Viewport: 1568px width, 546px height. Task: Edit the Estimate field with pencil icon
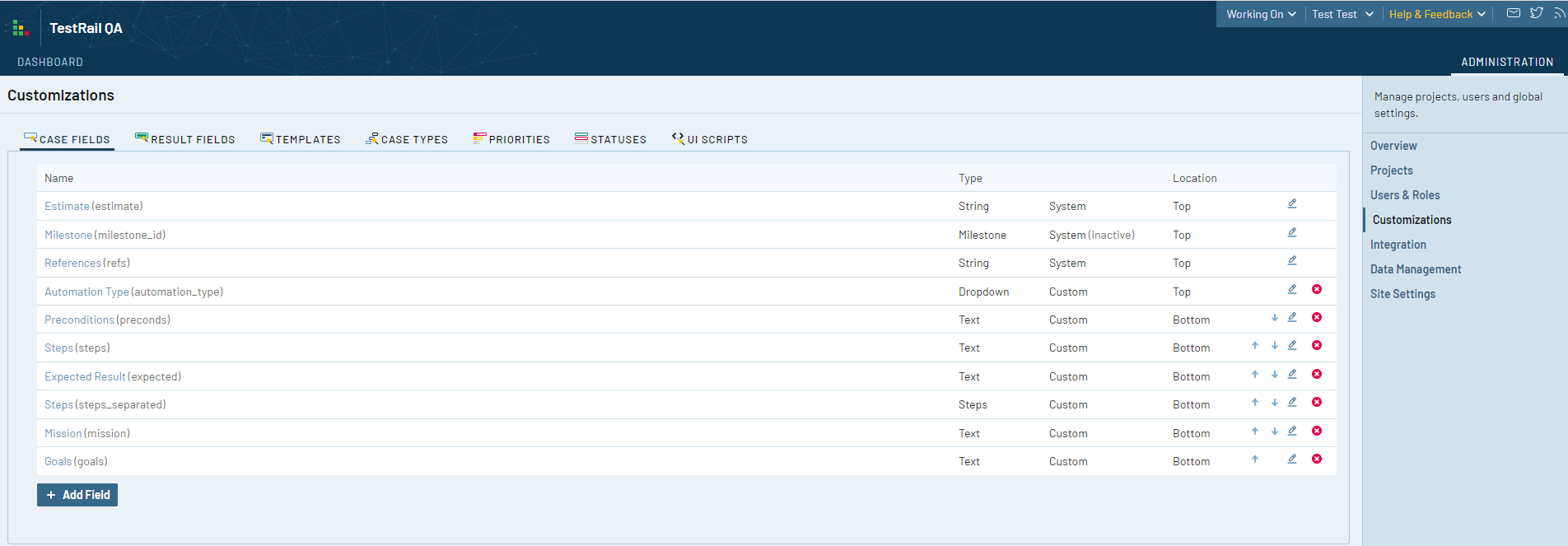[1292, 203]
